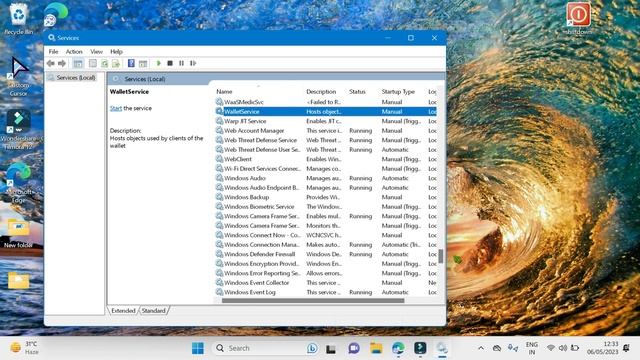This screenshot has height=360, width=640.
Task: Select Windows Connection Manager service row
Action: [326, 245]
